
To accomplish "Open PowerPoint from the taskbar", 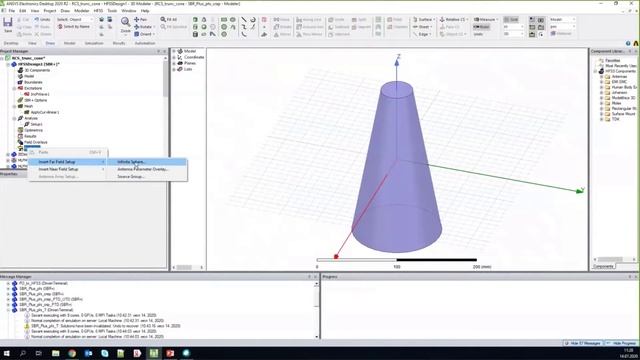I will tap(170, 353).
